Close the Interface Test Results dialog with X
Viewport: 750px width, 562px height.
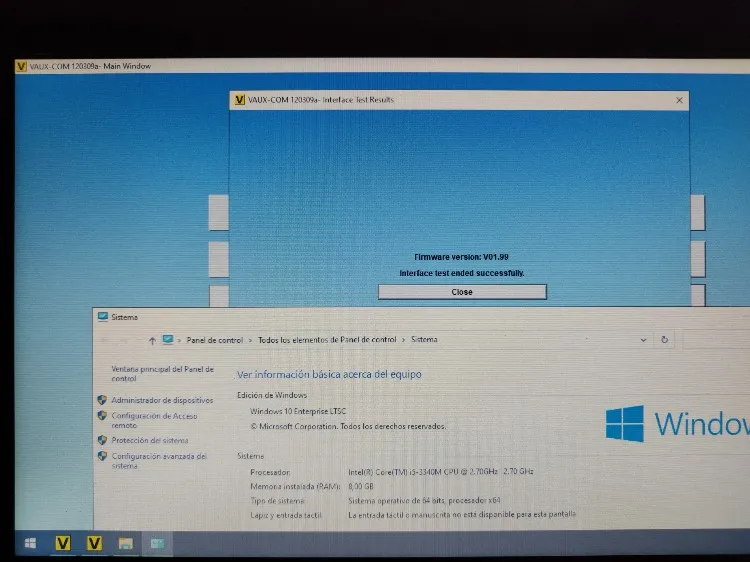[x=679, y=100]
